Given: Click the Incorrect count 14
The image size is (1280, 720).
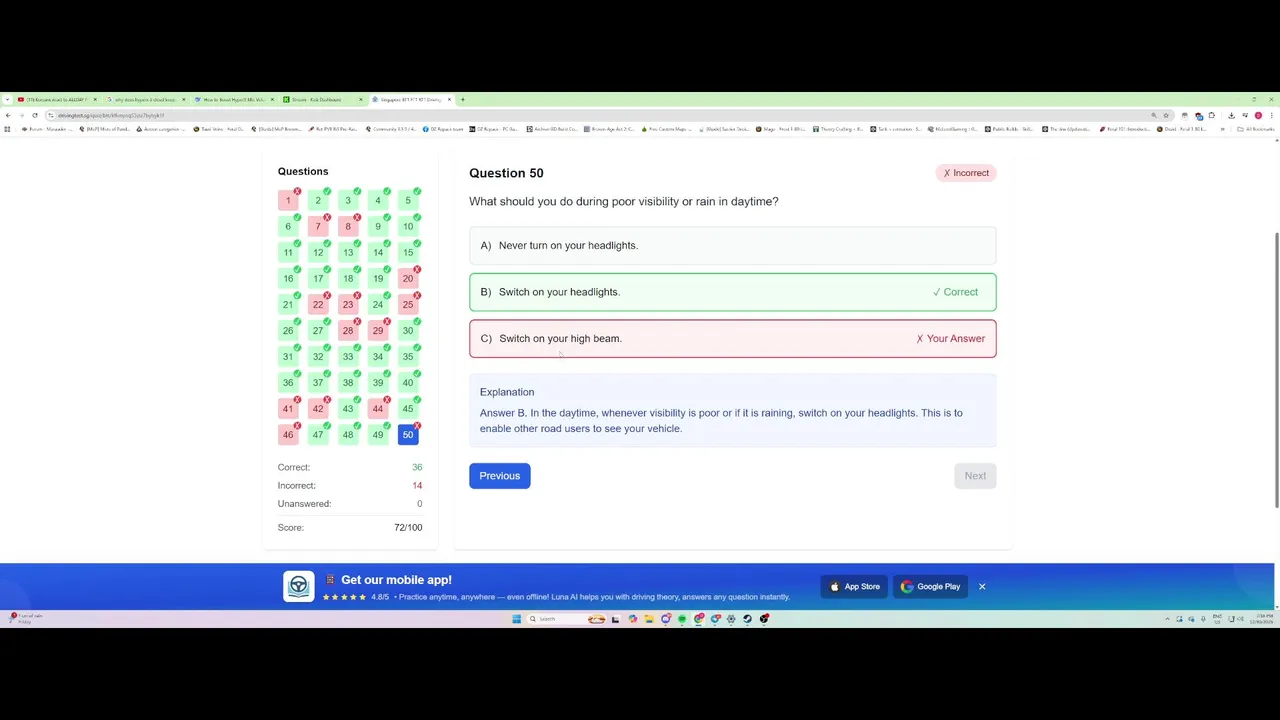Looking at the screenshot, I should pyautogui.click(x=417, y=485).
